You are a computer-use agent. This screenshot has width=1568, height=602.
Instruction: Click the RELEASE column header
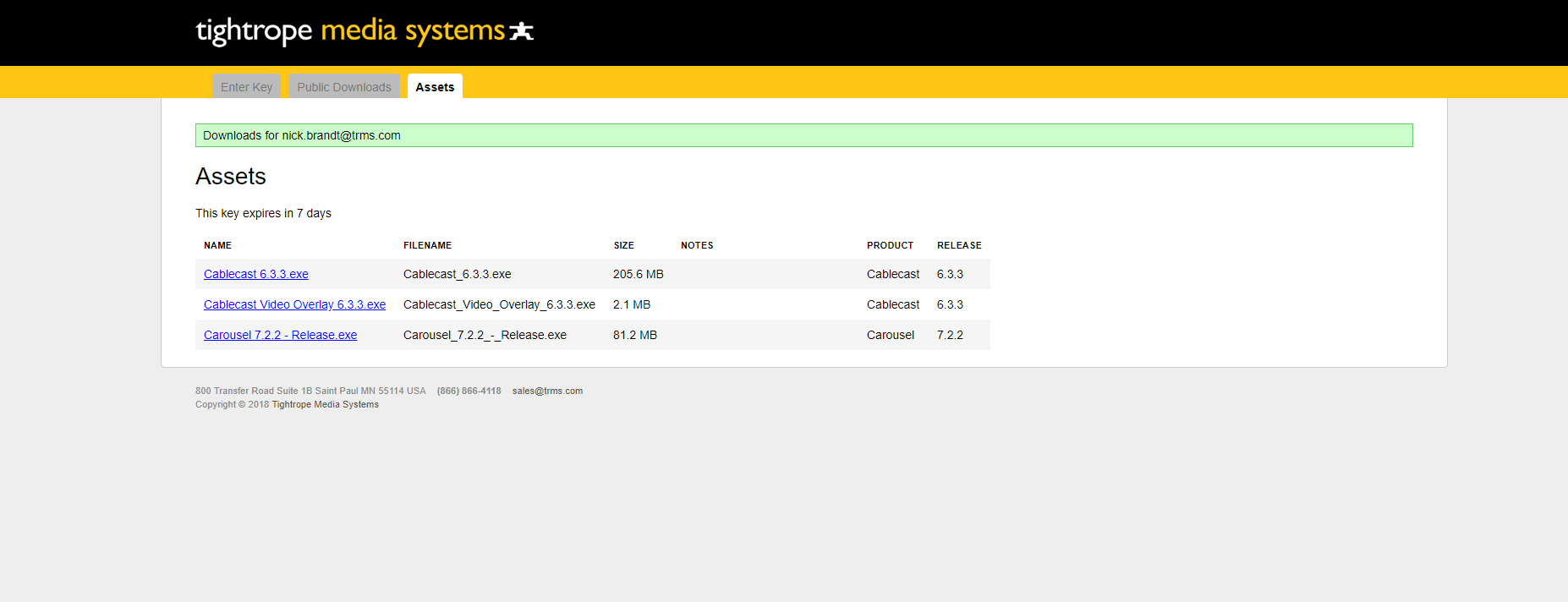click(959, 245)
